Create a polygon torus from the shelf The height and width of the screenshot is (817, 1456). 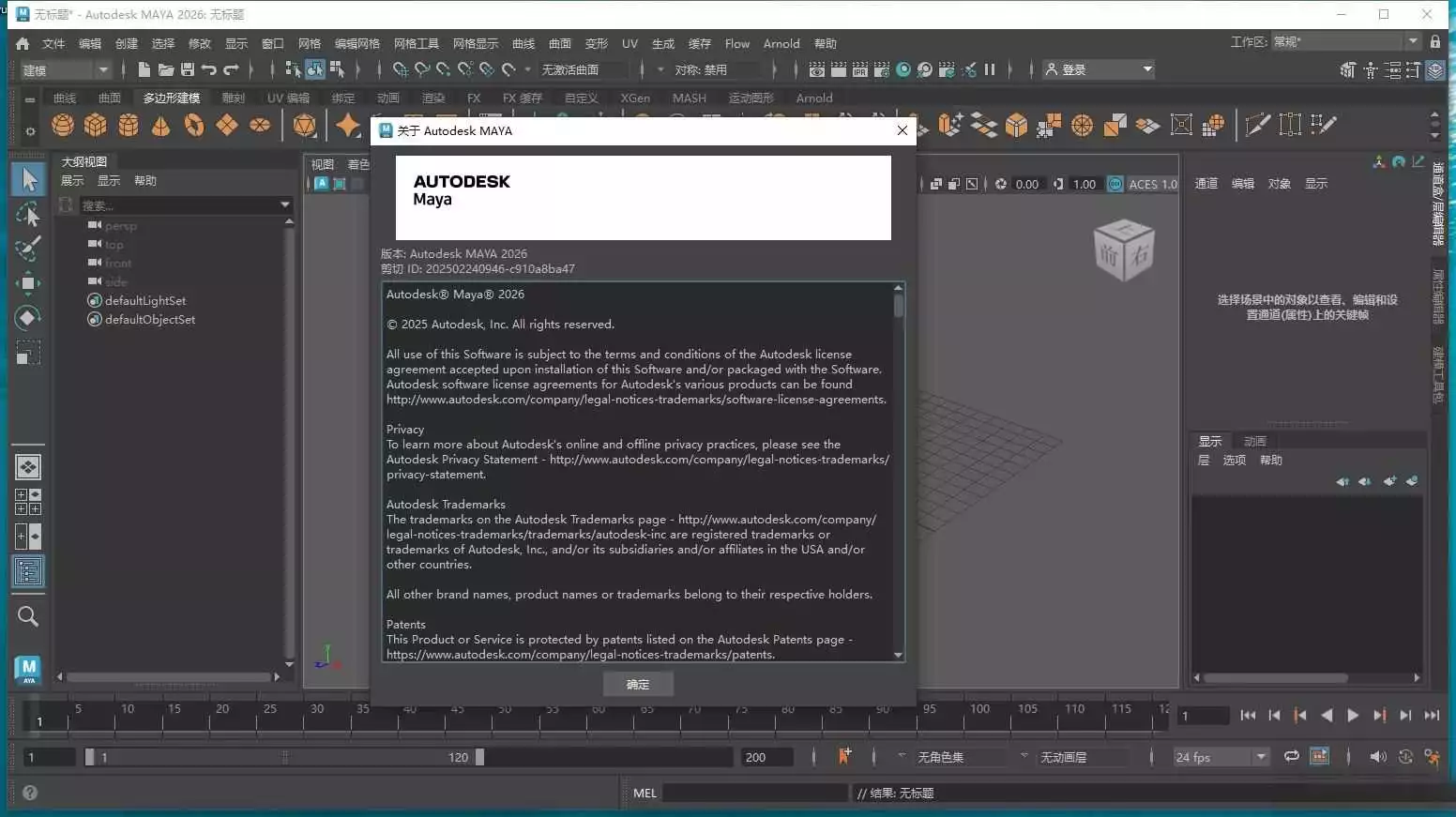coord(194,125)
